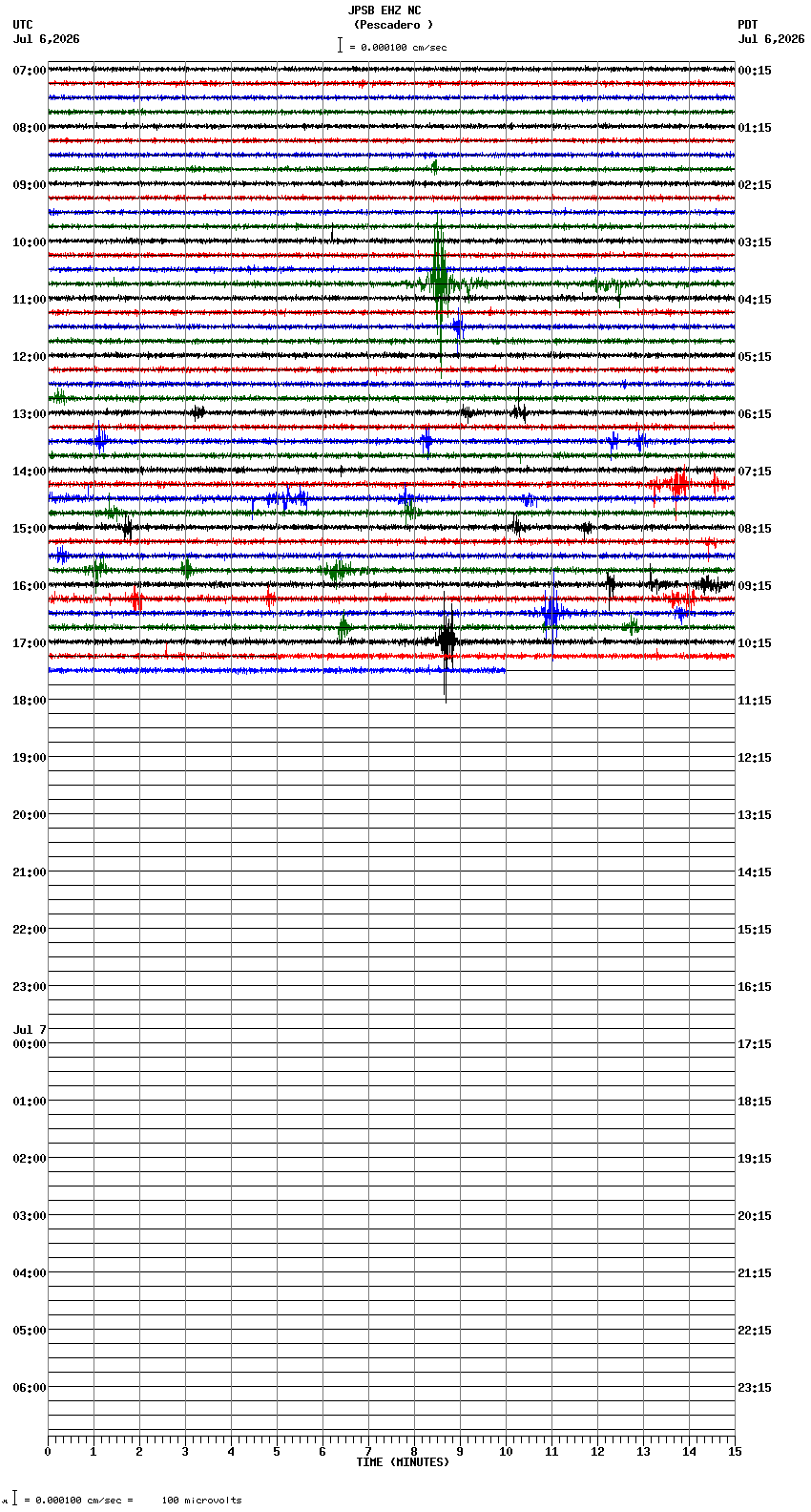Click the 00:15 PDT time label
Viewport: 811px width, 1512px height.
click(x=755, y=71)
